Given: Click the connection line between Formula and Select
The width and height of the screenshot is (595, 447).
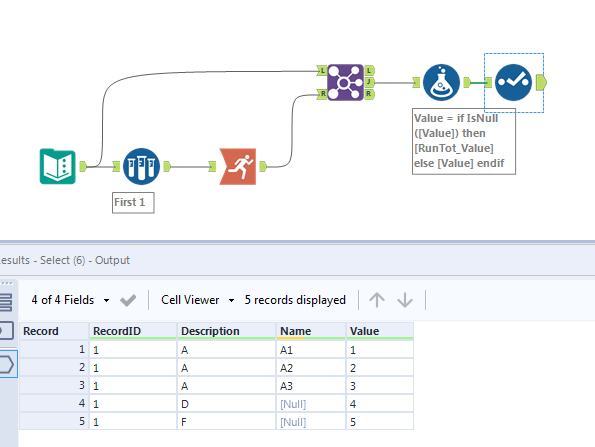Looking at the screenshot, I should pyautogui.click(x=478, y=82).
